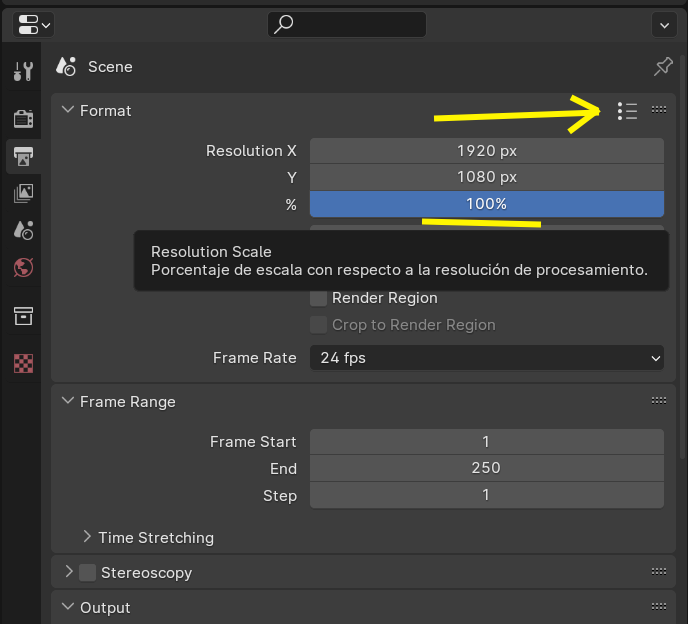Open the Tool properties tab
Screen dimensions: 688x624
23,71
